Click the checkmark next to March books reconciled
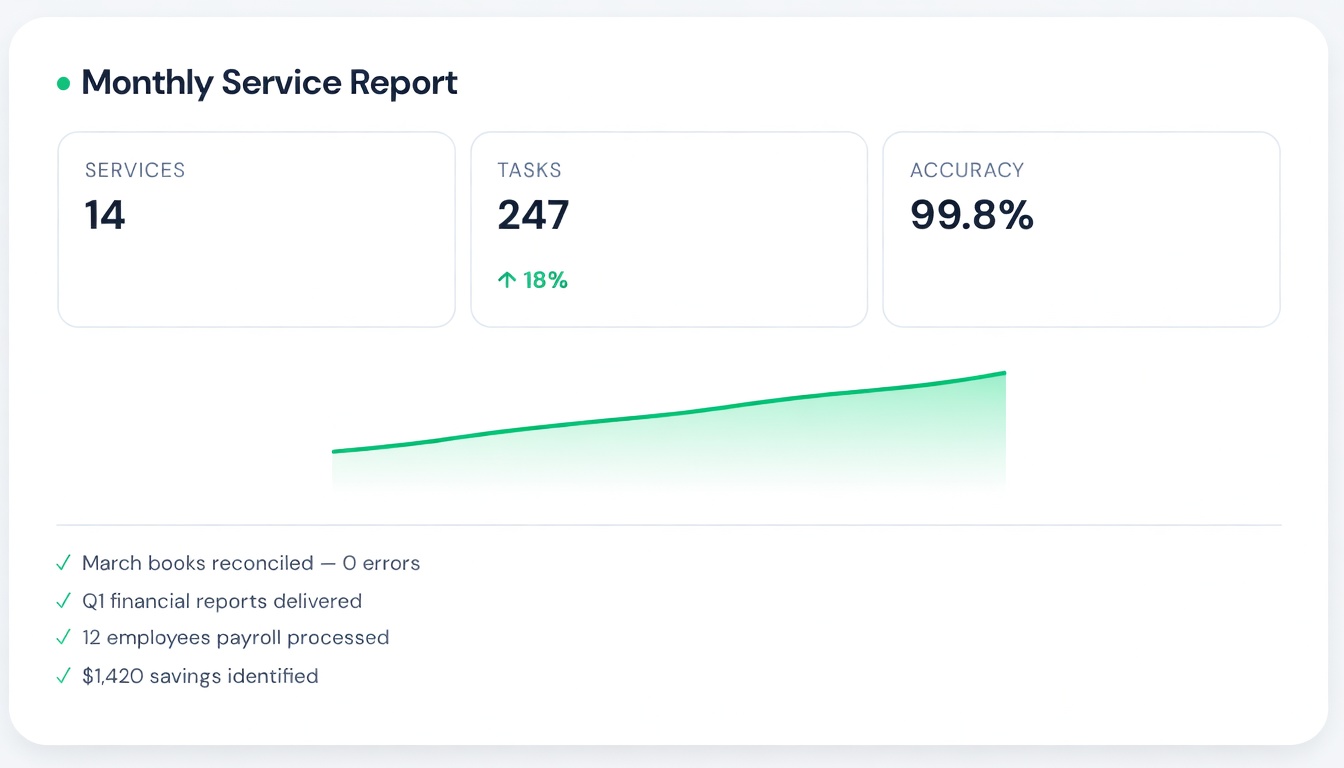Viewport: 1344px width, 768px height. (64, 564)
